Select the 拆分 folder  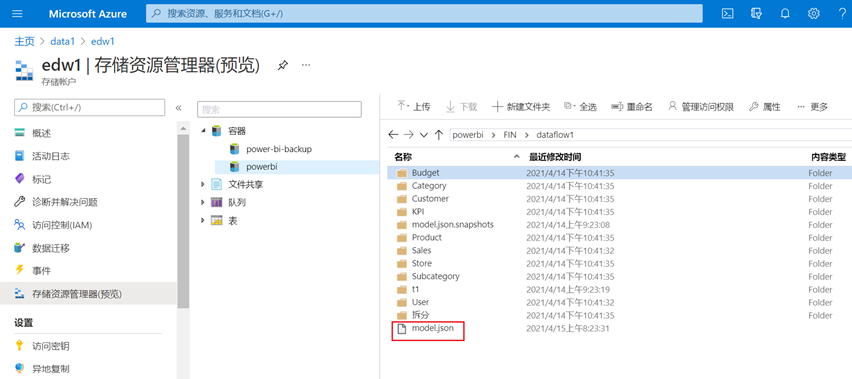420,315
